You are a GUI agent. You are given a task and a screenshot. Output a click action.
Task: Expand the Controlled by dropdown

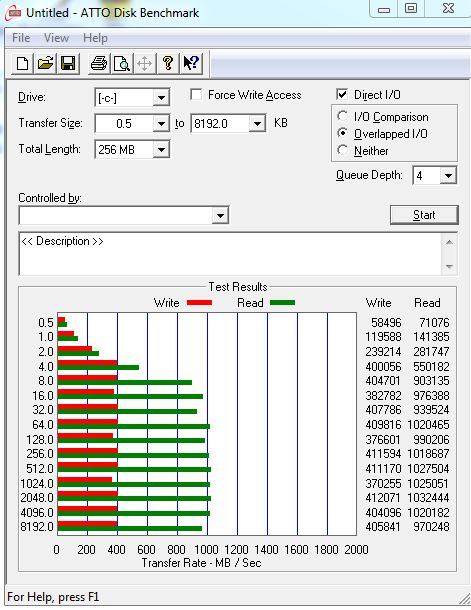[220, 215]
